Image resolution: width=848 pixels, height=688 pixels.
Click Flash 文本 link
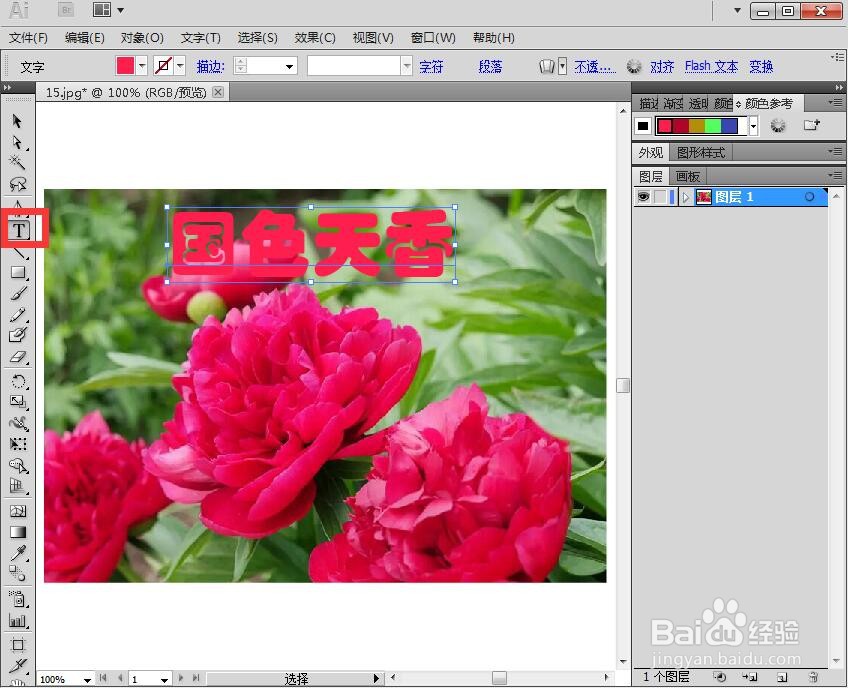point(711,67)
